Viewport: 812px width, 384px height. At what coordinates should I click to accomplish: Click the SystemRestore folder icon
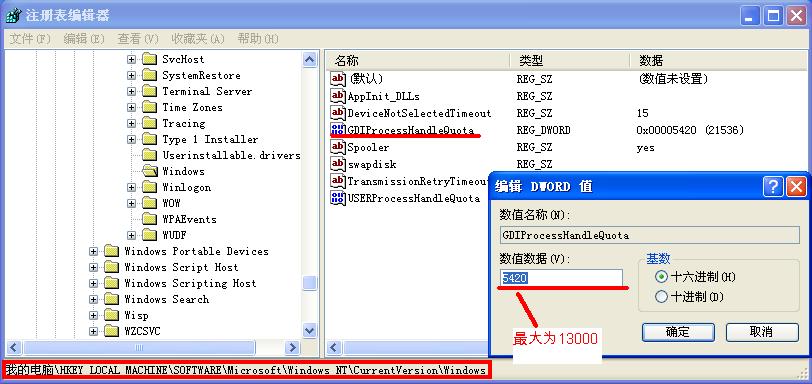150,75
